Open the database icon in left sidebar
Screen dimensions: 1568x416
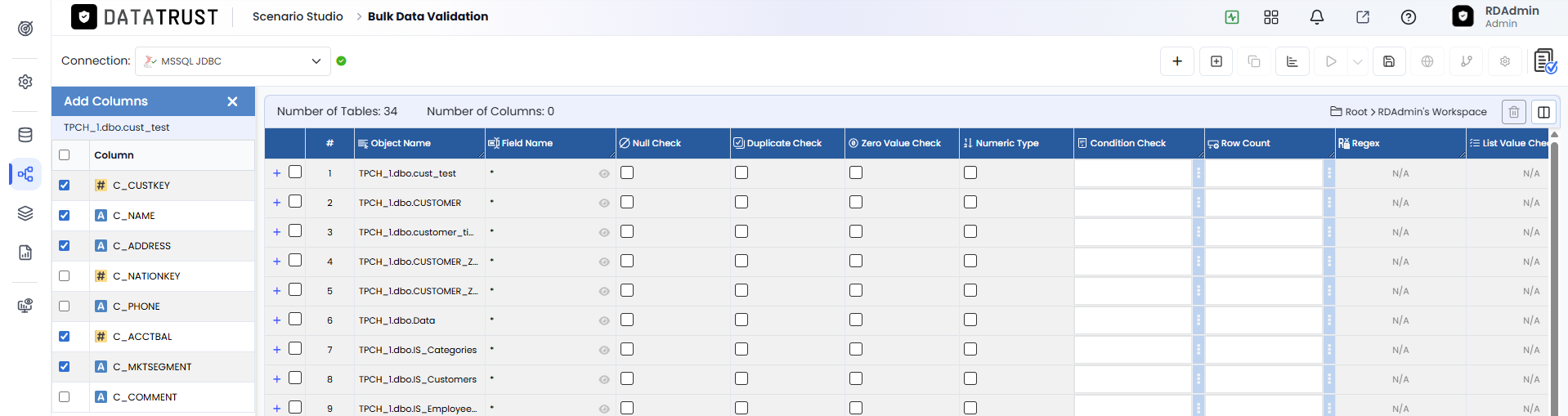click(x=25, y=135)
